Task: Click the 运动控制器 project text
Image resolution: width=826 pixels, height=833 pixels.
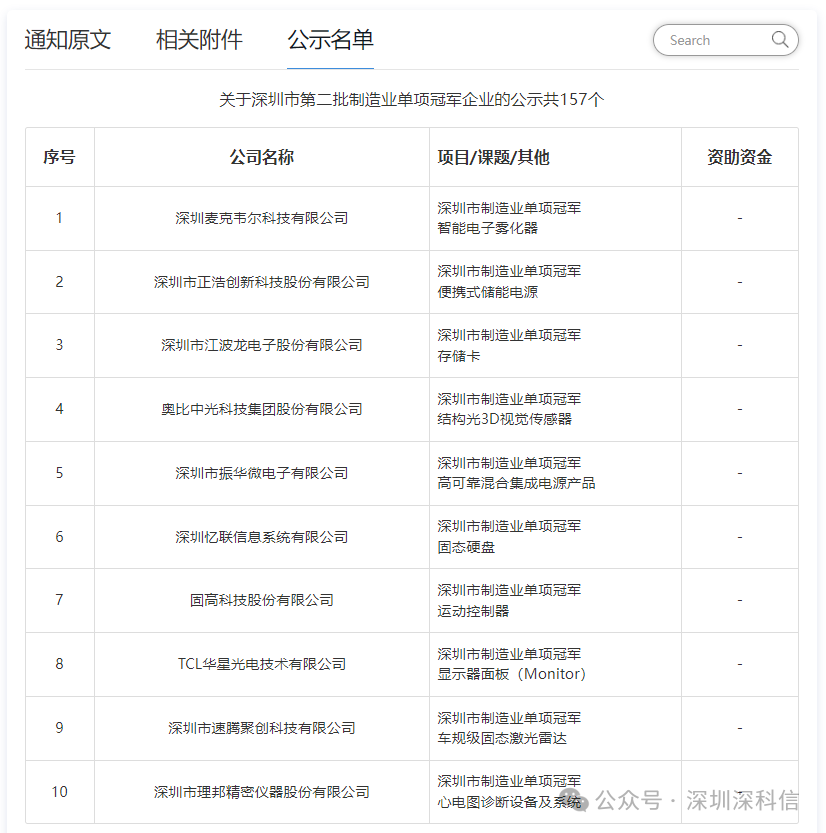Action: pyautogui.click(x=473, y=611)
